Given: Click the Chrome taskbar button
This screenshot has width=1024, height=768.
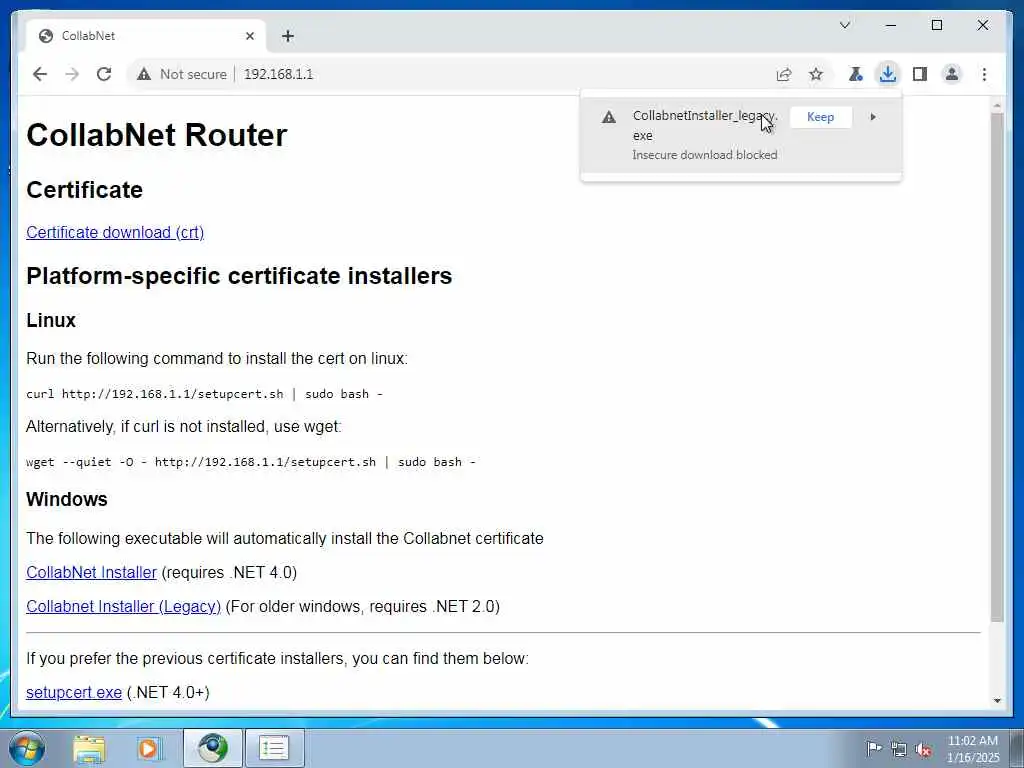Looking at the screenshot, I should click(213, 748).
